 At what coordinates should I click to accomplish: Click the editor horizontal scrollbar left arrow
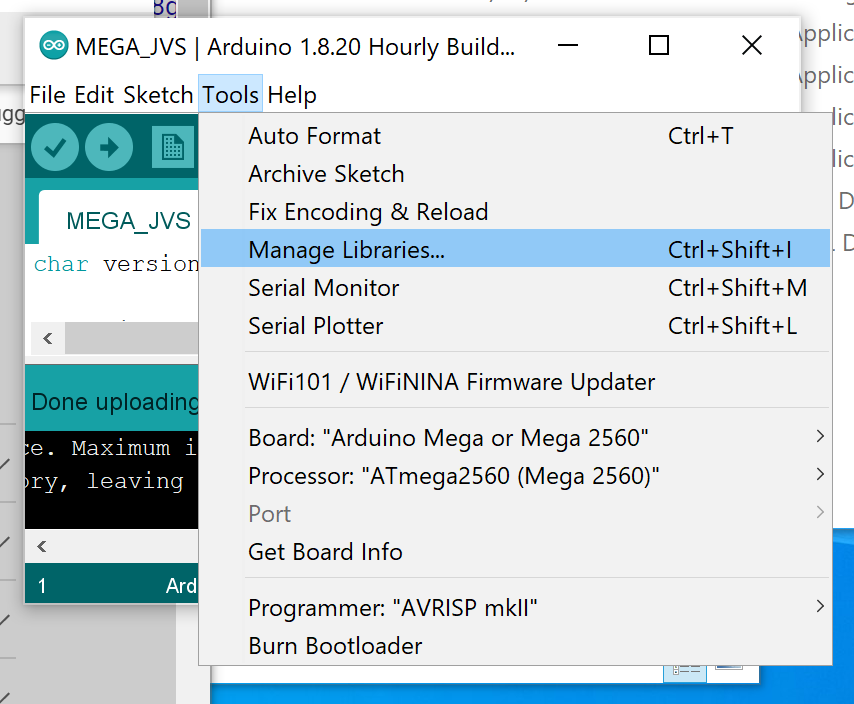click(x=48, y=339)
